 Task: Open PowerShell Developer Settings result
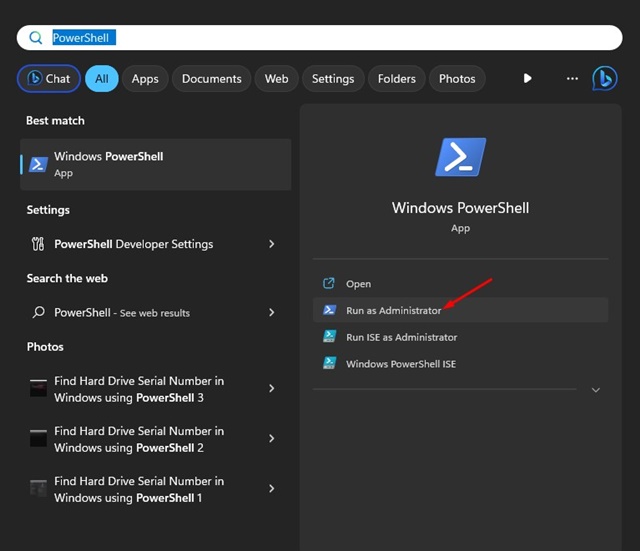click(x=156, y=244)
